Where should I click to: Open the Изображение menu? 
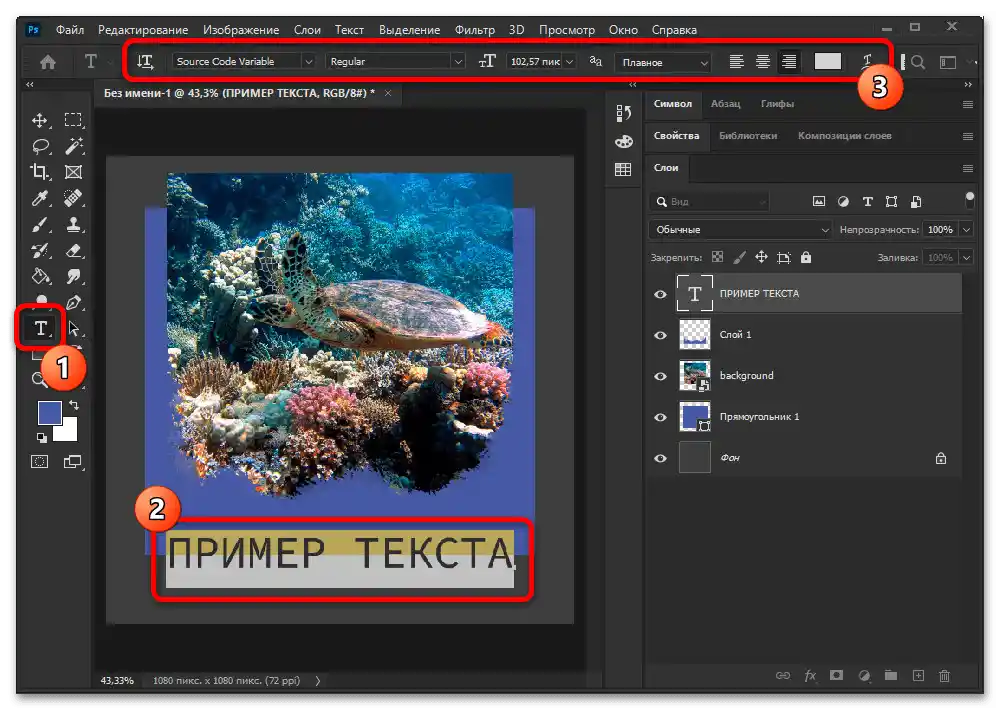tap(241, 30)
